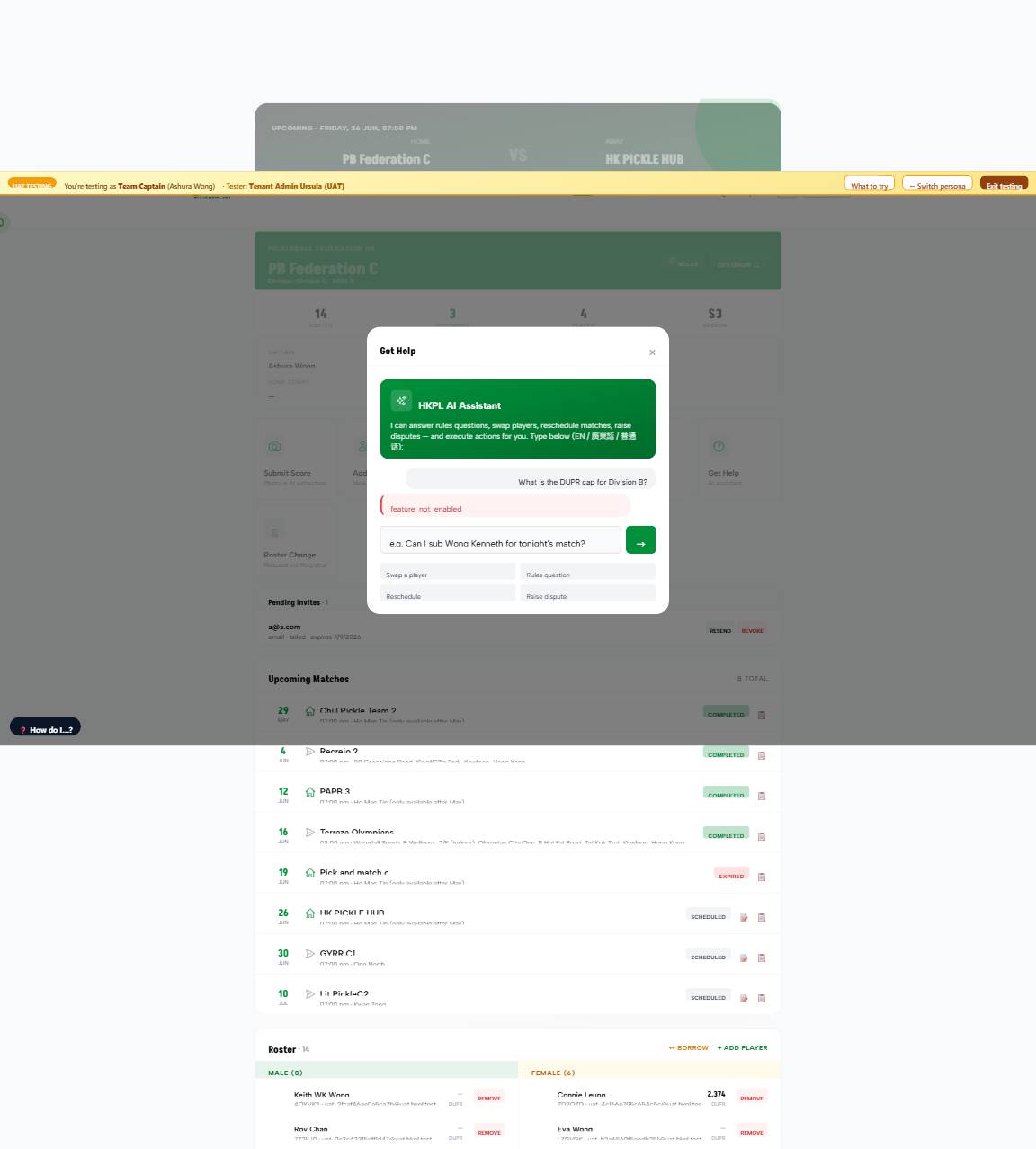Click the clipboard icon for HK PICKLE HUB match
This screenshot has width=1036, height=1149.
[762, 917]
